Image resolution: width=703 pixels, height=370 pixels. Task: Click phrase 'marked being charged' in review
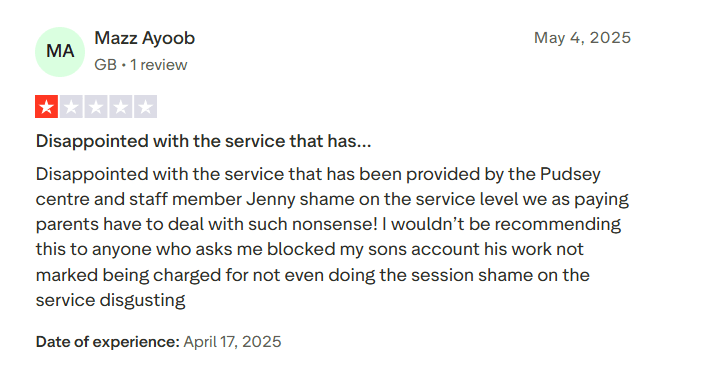pyautogui.click(x=129, y=275)
